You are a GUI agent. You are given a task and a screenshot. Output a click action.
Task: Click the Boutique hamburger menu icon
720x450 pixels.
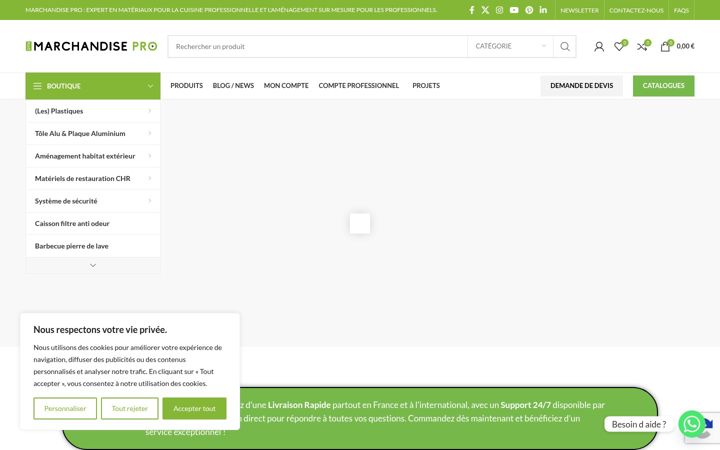pos(37,86)
